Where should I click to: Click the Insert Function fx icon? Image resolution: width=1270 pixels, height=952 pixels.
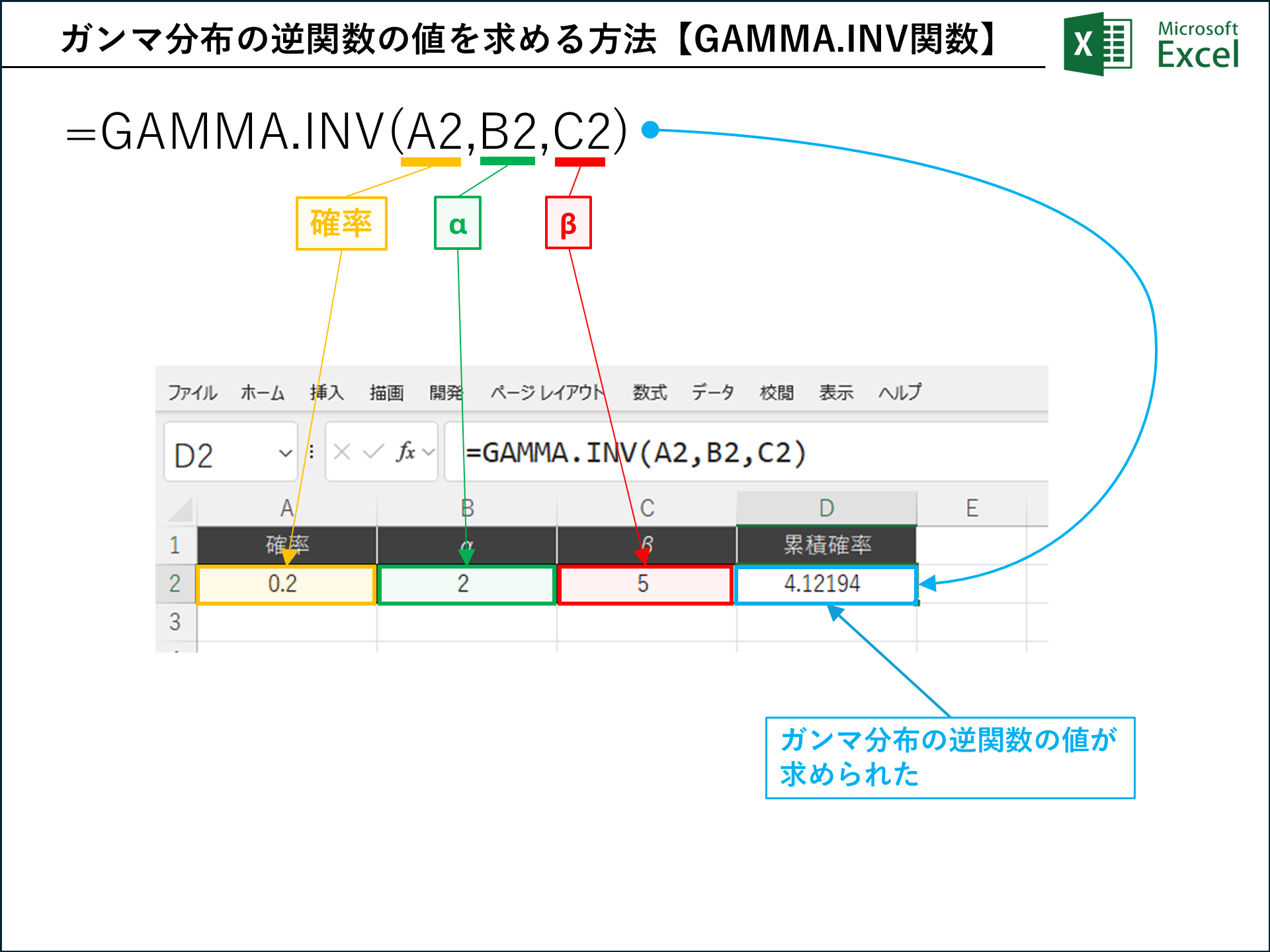[x=407, y=451]
